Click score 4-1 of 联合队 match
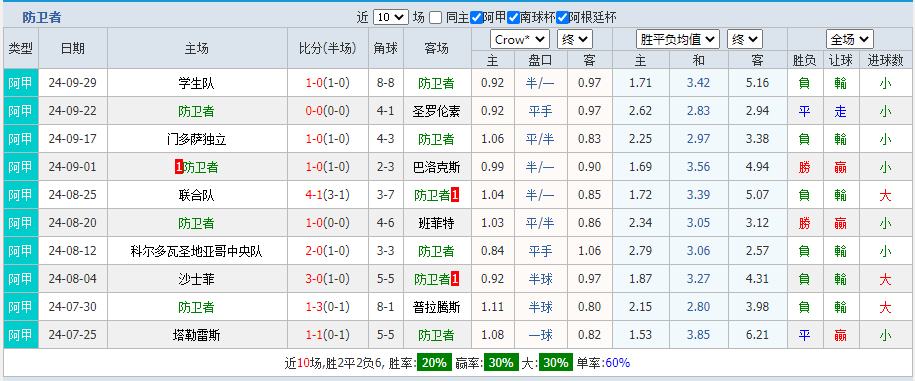The width and height of the screenshot is (915, 381). pyautogui.click(x=315, y=195)
